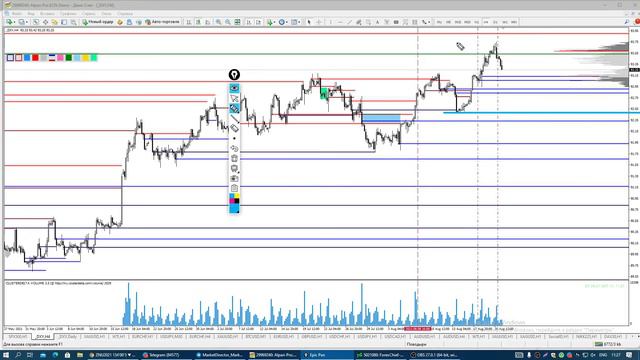Expand the periods dropdown

[287, 22]
